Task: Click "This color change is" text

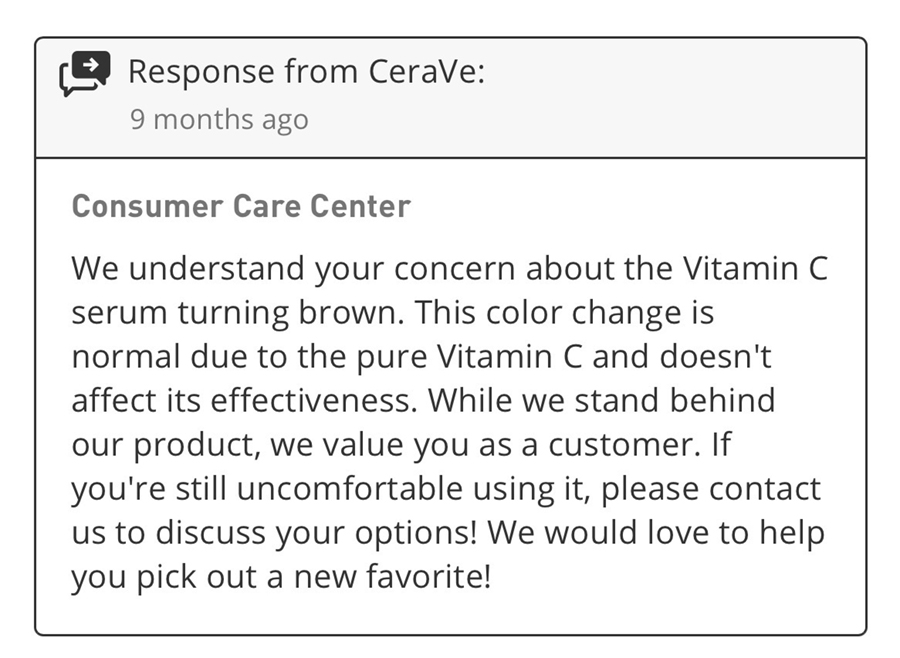Action: click(x=564, y=313)
